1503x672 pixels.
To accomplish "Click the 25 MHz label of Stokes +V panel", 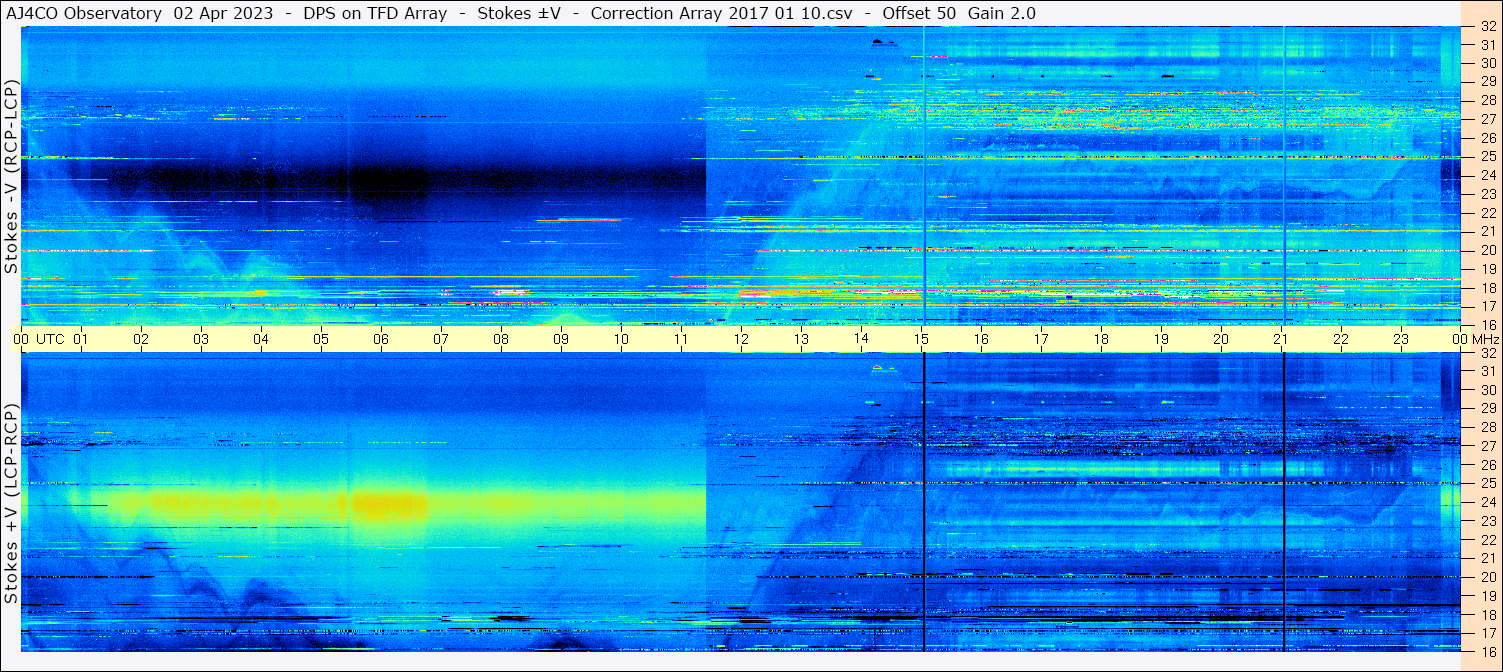I will coord(1488,484).
